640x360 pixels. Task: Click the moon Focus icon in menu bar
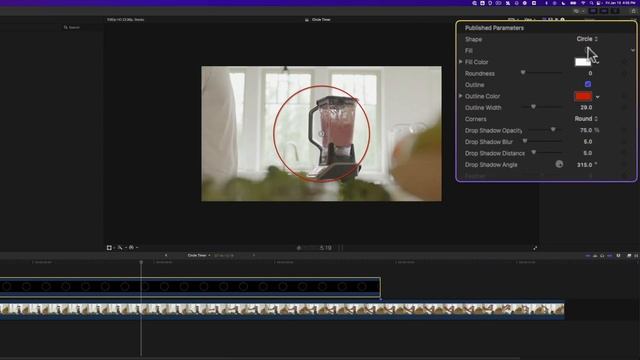(563, 3)
